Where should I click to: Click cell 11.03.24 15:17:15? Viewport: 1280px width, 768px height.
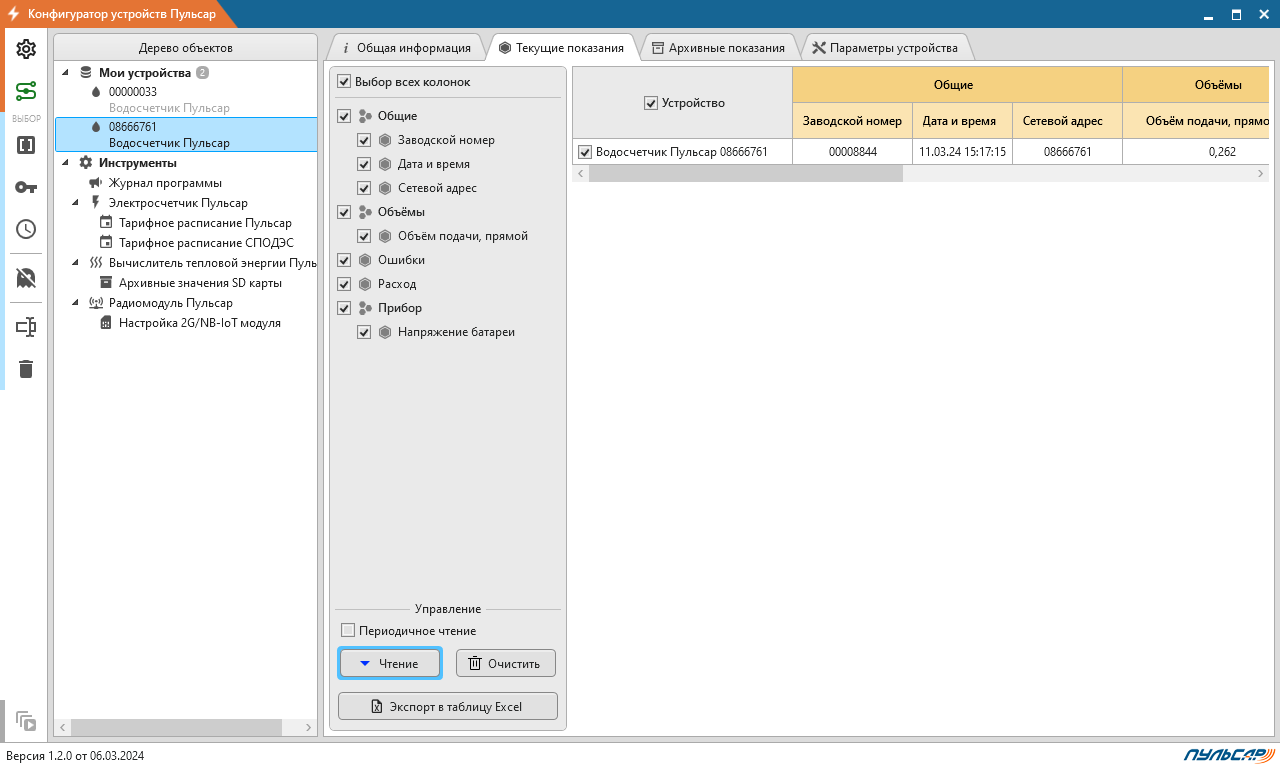[962, 152]
